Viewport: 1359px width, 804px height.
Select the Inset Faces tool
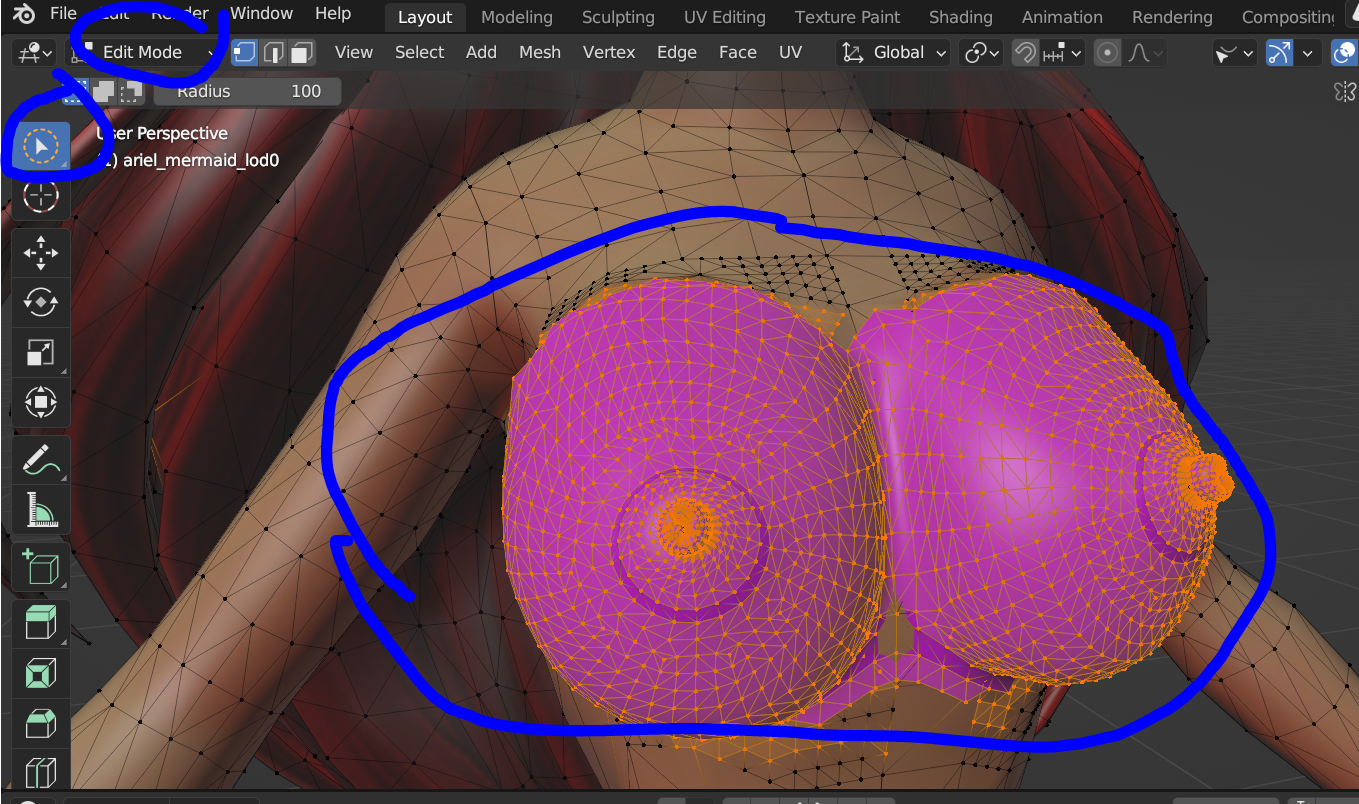click(x=41, y=674)
